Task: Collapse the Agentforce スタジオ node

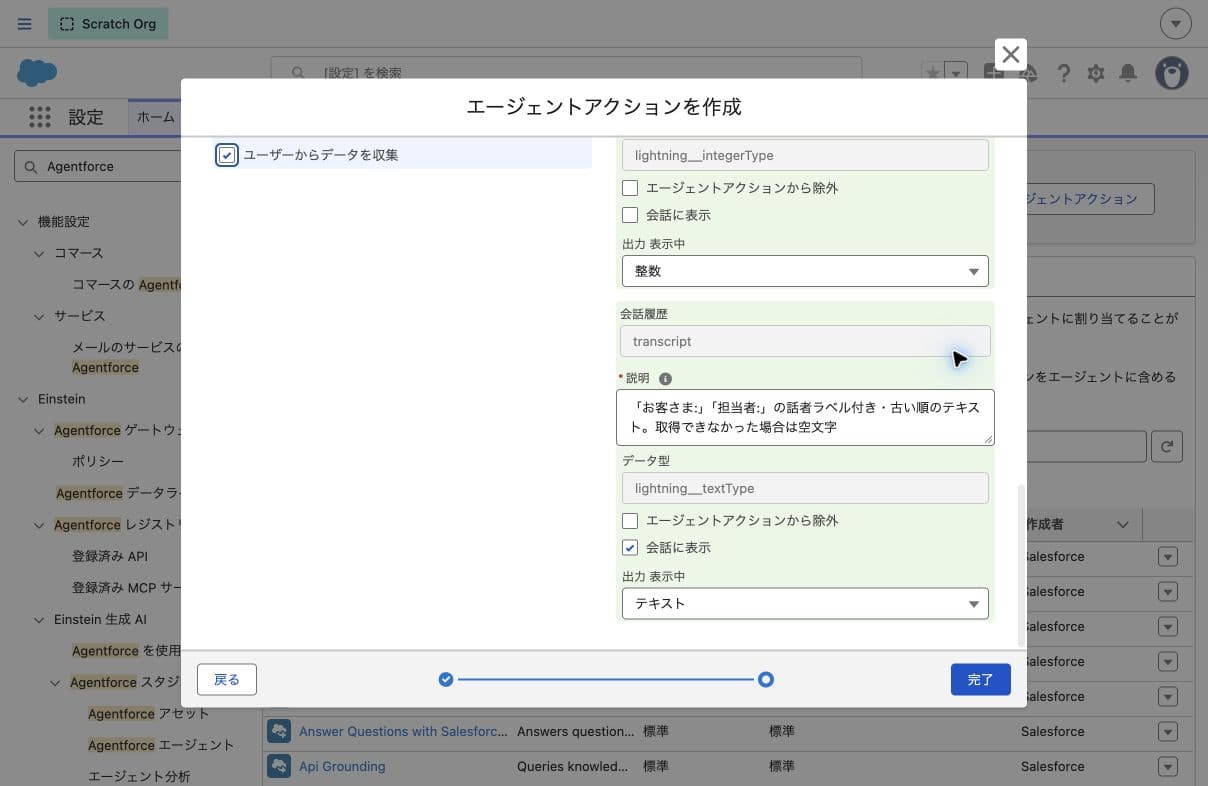Action: (x=55, y=683)
